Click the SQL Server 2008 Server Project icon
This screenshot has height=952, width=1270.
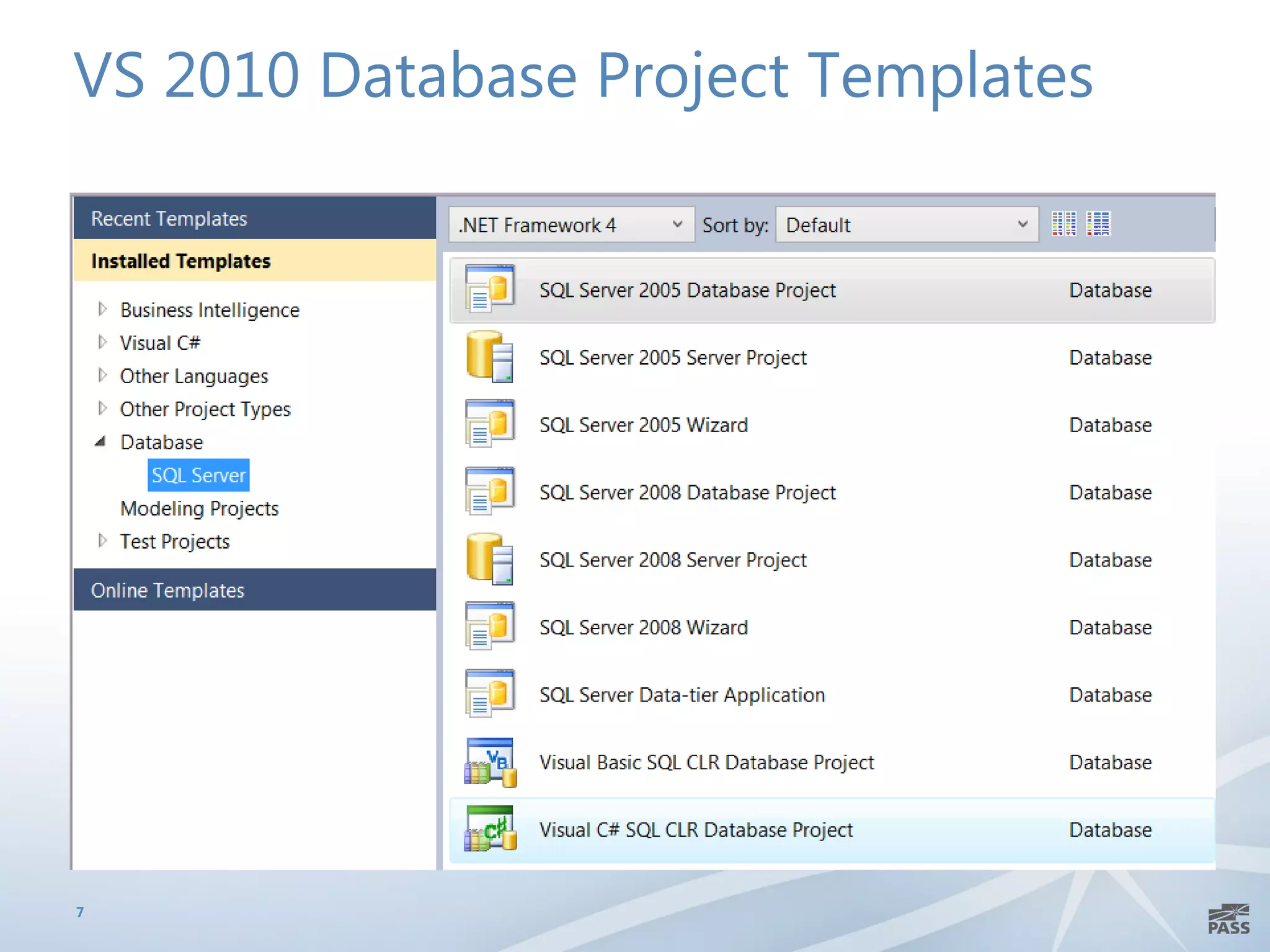coord(490,558)
